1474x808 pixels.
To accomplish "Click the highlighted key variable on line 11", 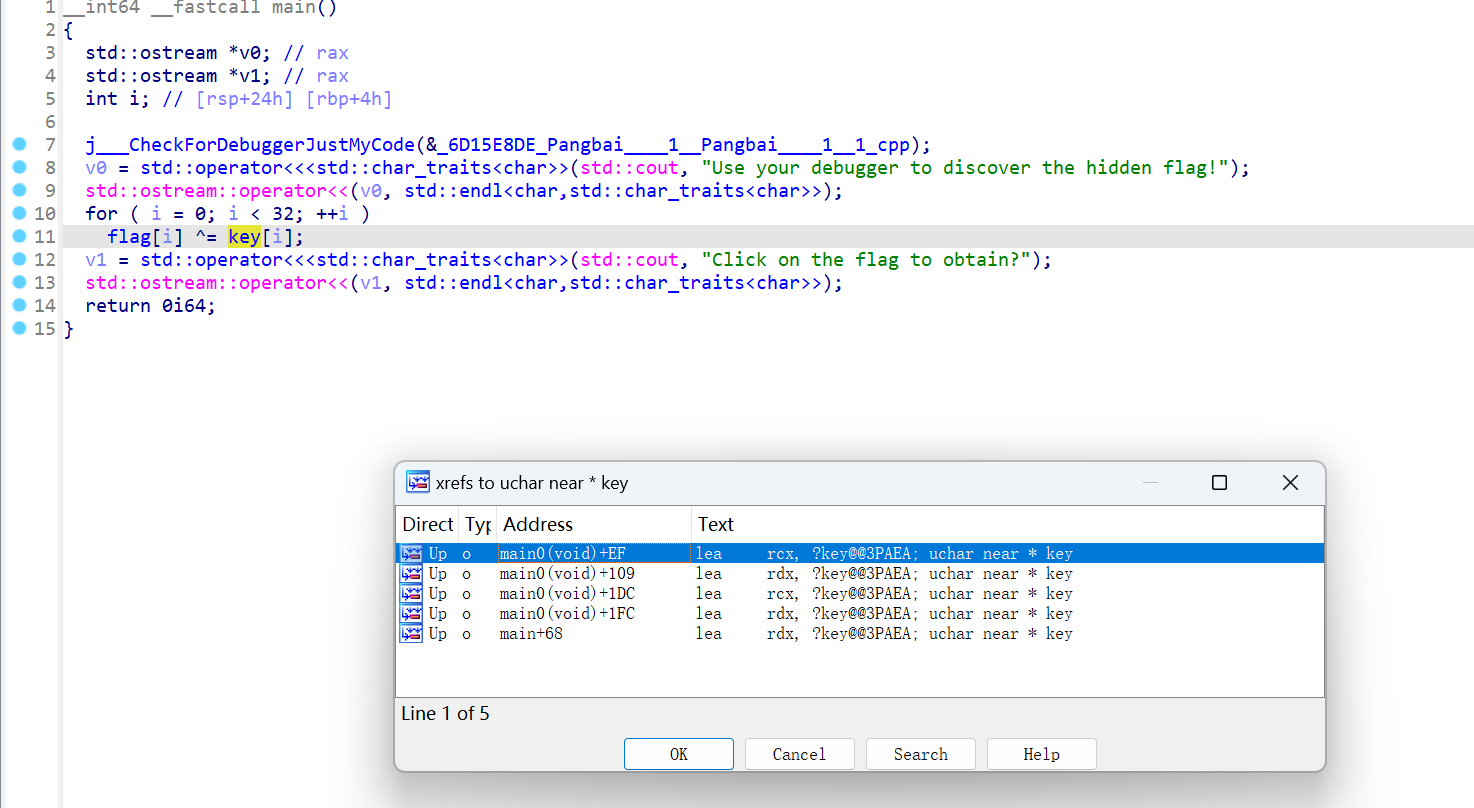I will click(244, 237).
